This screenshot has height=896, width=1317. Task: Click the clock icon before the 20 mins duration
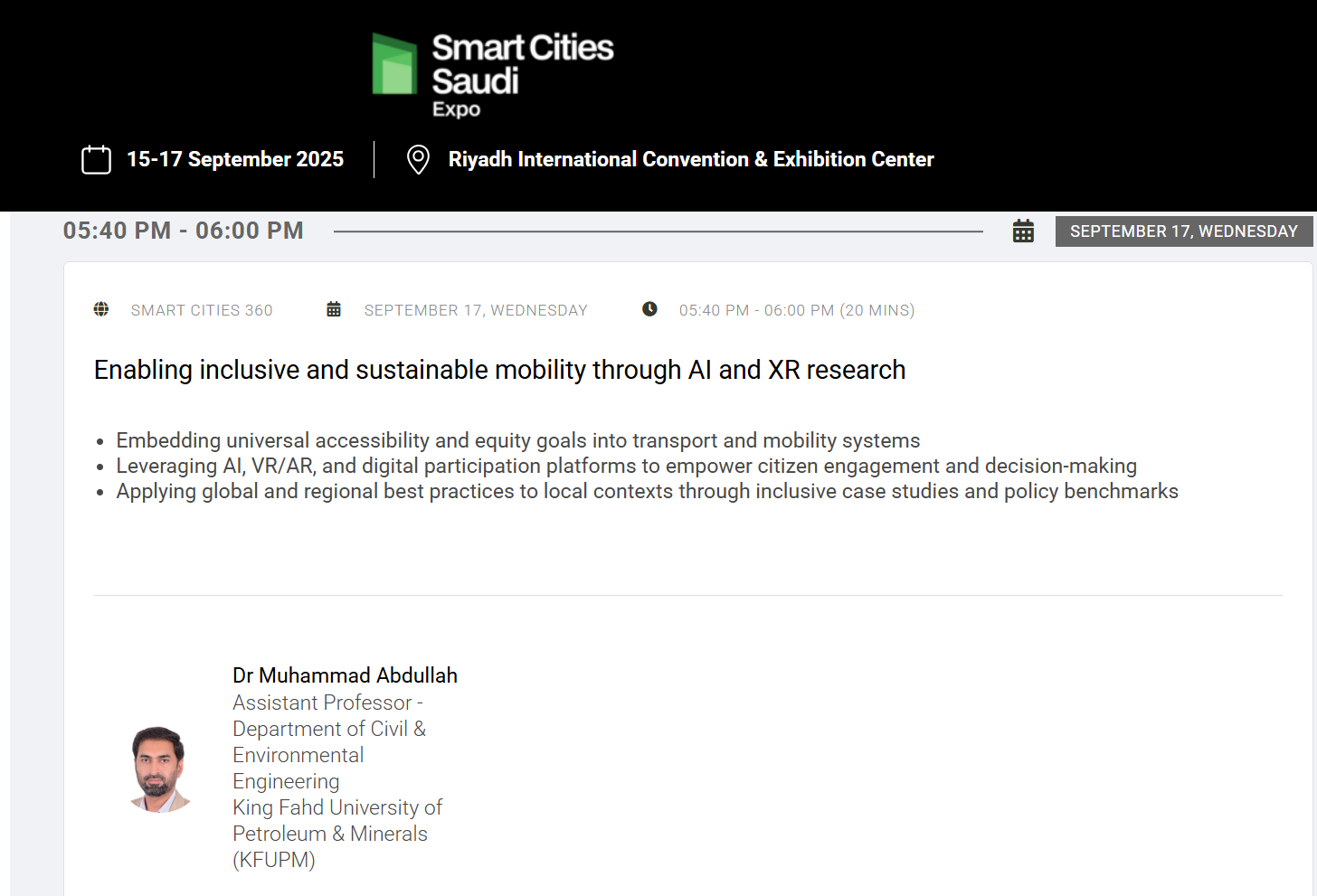click(x=649, y=309)
